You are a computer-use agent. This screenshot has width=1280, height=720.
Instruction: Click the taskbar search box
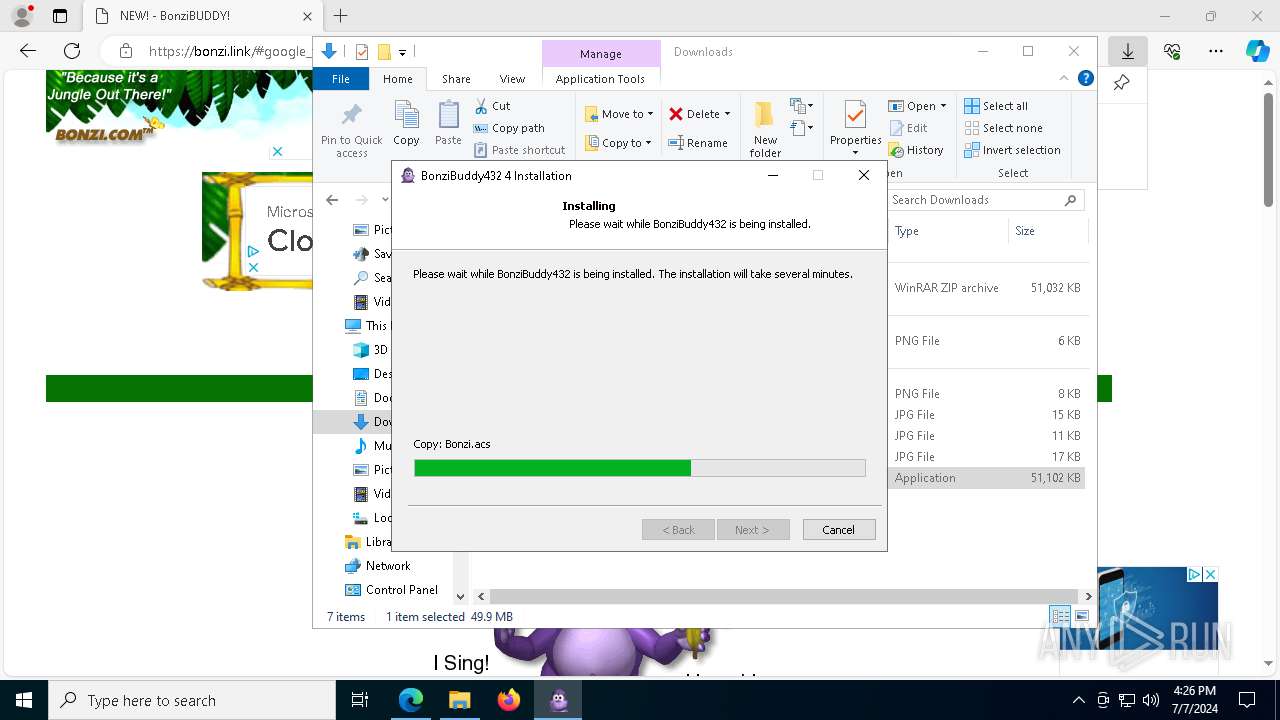coord(192,701)
